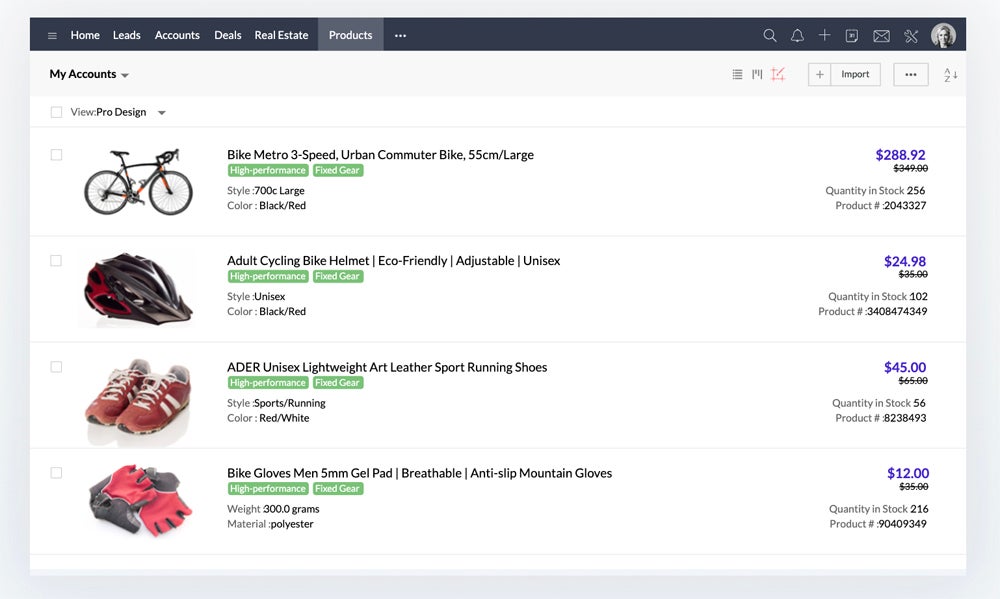This screenshot has height=599, width=1000.
Task: Switch to list view icon
Action: click(x=737, y=74)
